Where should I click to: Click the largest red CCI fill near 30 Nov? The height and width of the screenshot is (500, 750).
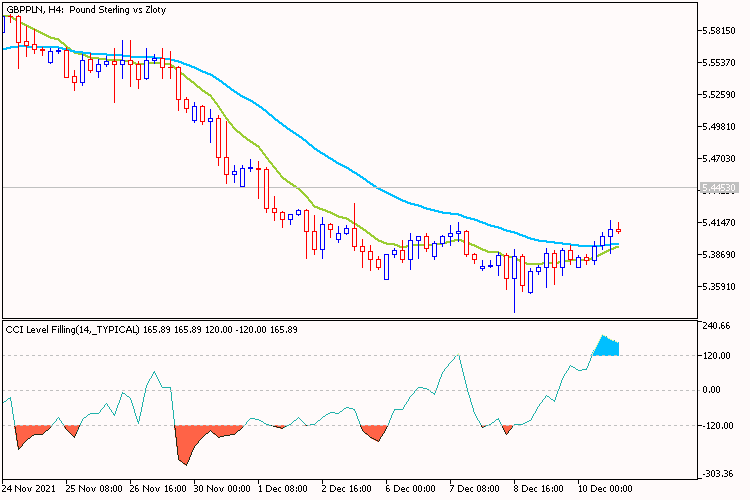tap(191, 438)
